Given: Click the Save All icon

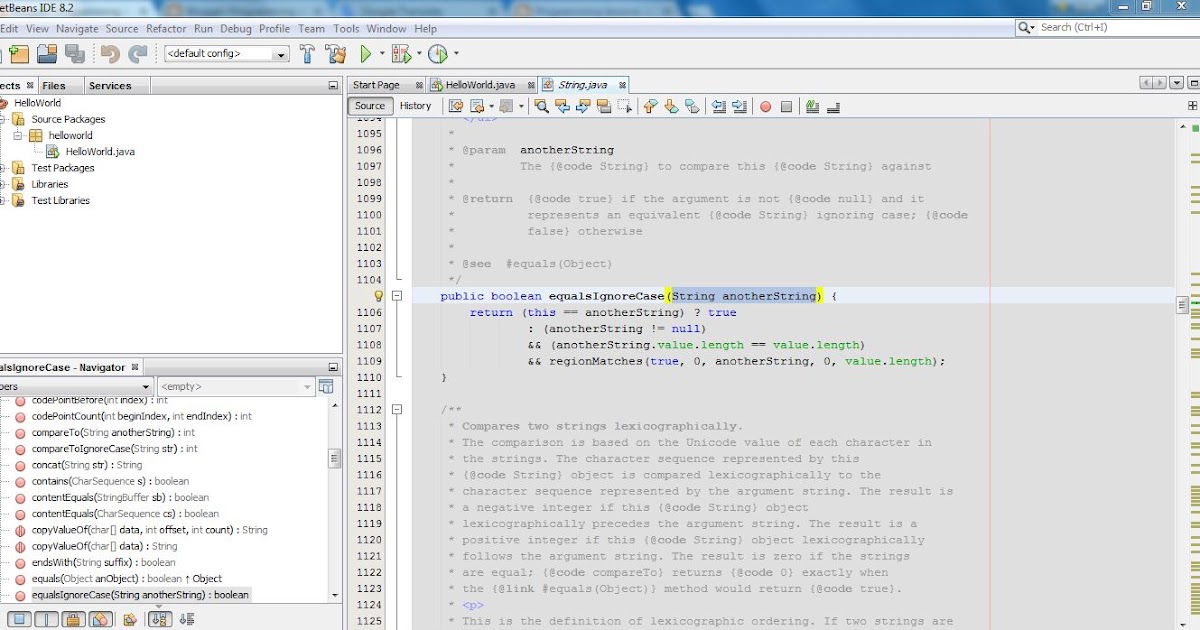Looking at the screenshot, I should tap(75, 53).
